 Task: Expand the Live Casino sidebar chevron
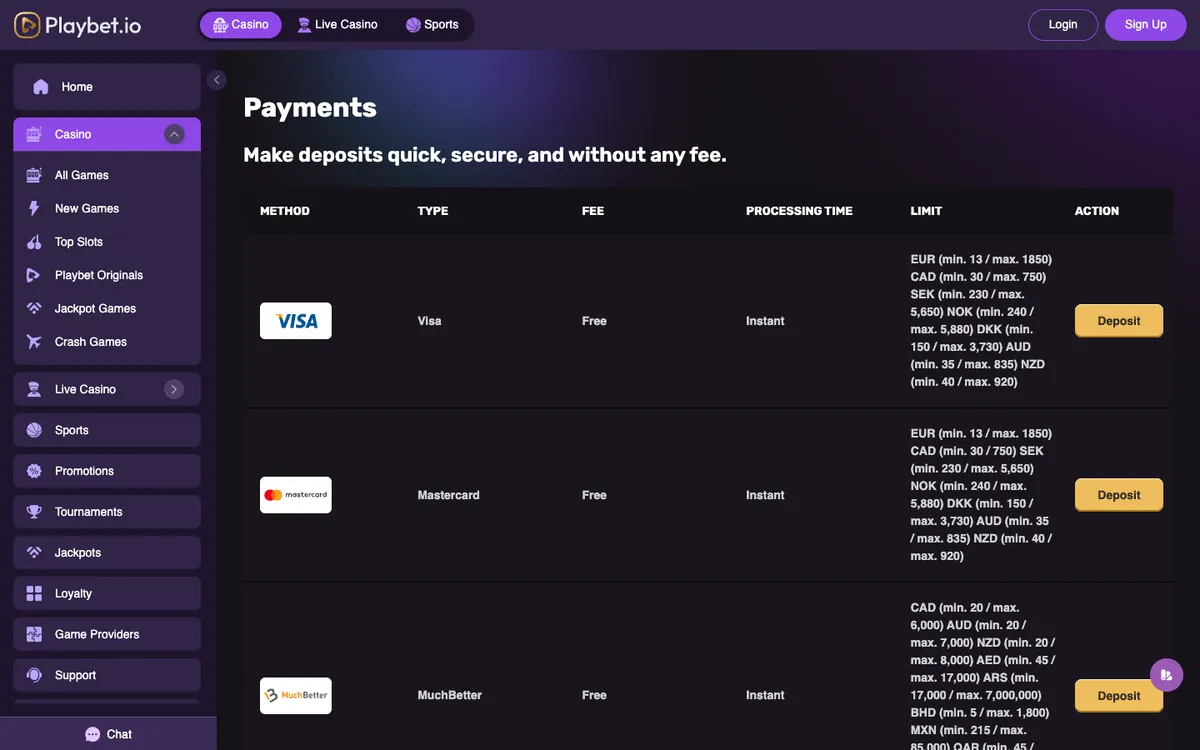175,389
